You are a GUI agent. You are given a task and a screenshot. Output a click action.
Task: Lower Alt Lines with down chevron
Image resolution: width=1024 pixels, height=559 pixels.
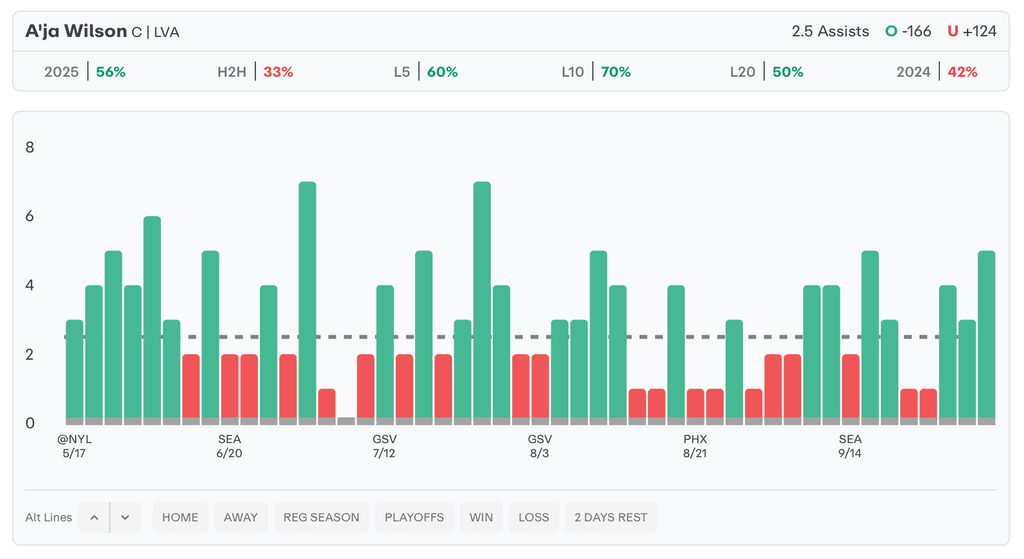pos(125,517)
